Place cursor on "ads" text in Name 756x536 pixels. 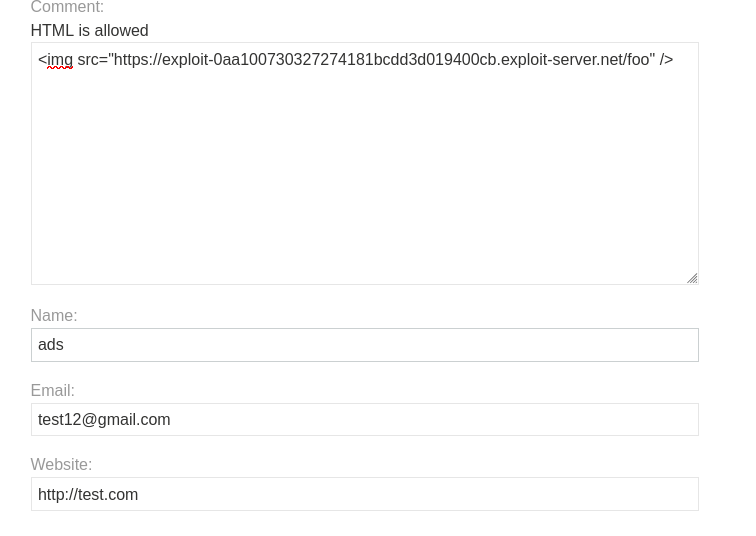point(50,345)
